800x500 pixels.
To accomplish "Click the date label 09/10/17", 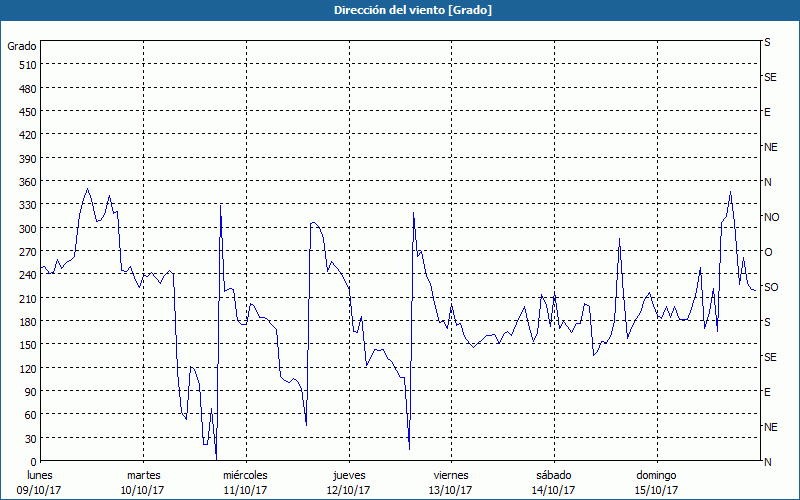I will pos(40,490).
